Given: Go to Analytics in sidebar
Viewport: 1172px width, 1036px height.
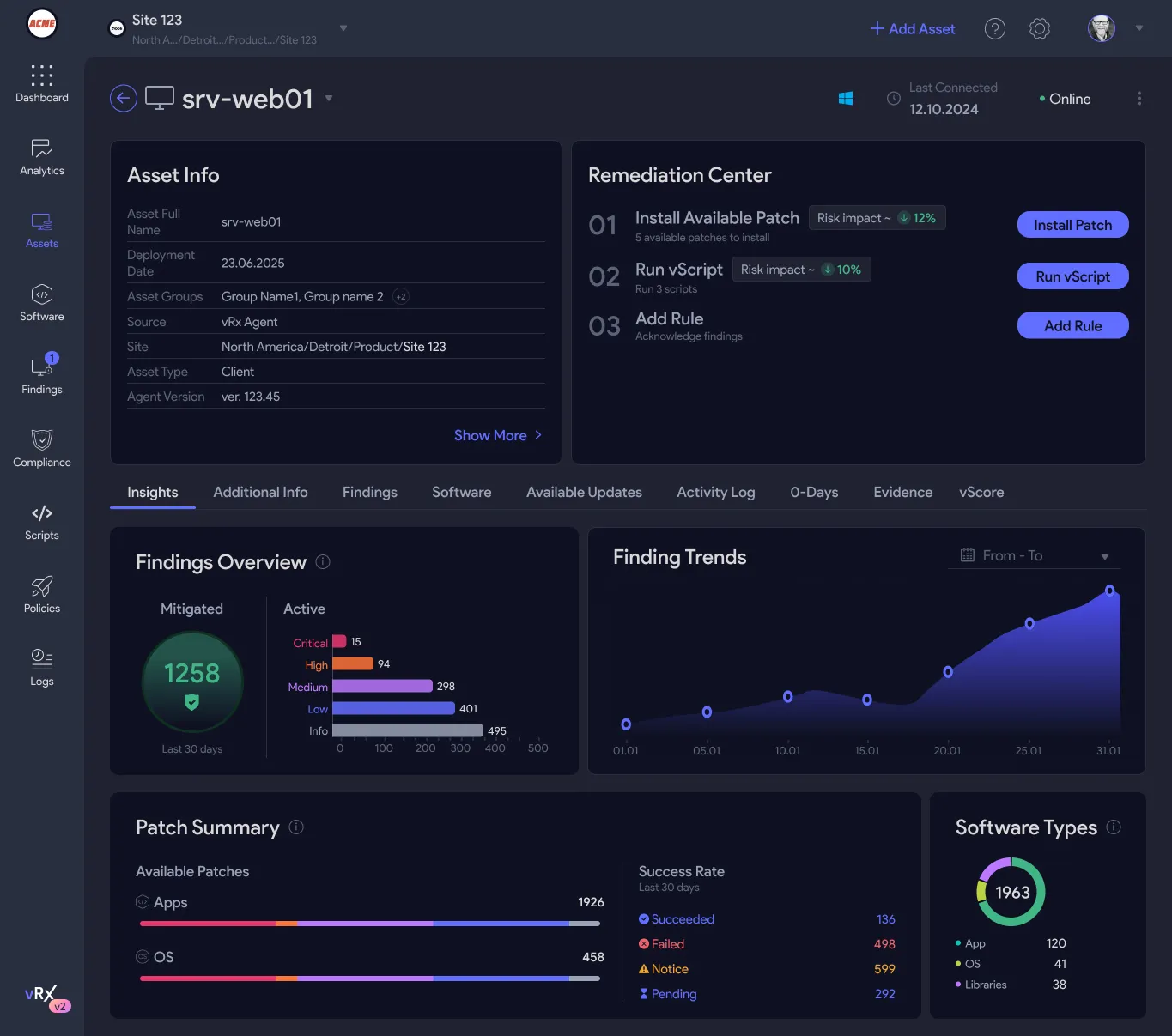Looking at the screenshot, I should (x=41, y=156).
